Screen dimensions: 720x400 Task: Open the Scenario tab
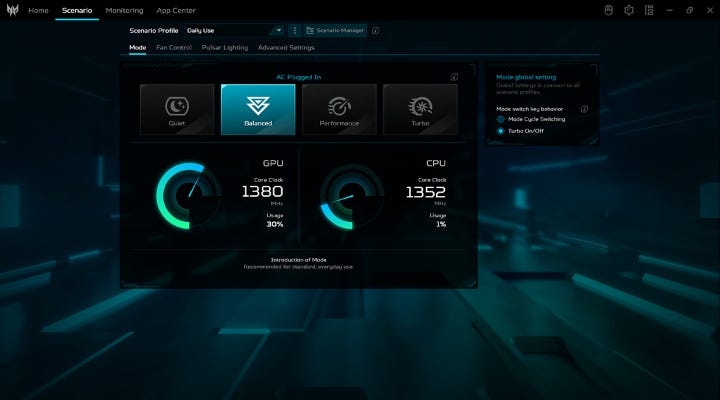click(77, 10)
